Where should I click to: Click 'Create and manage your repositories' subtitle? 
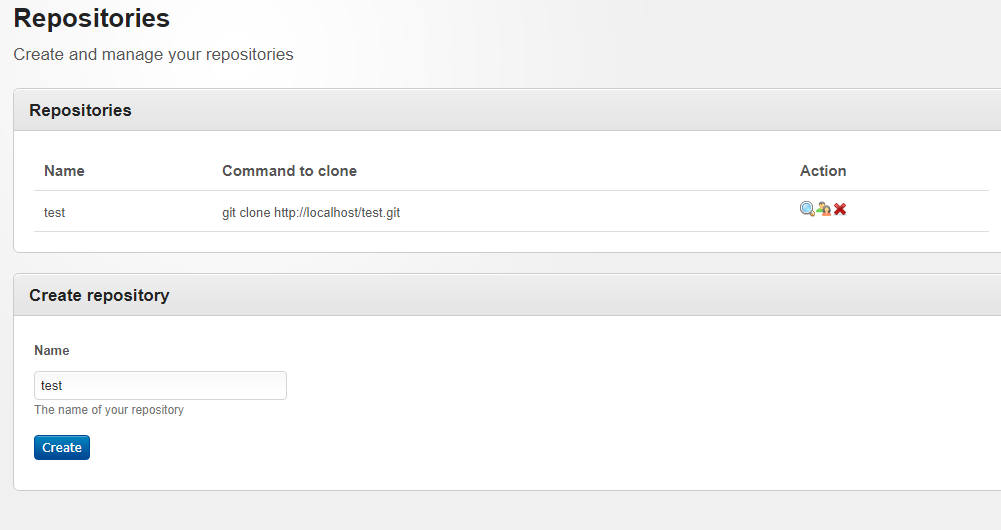click(x=153, y=54)
